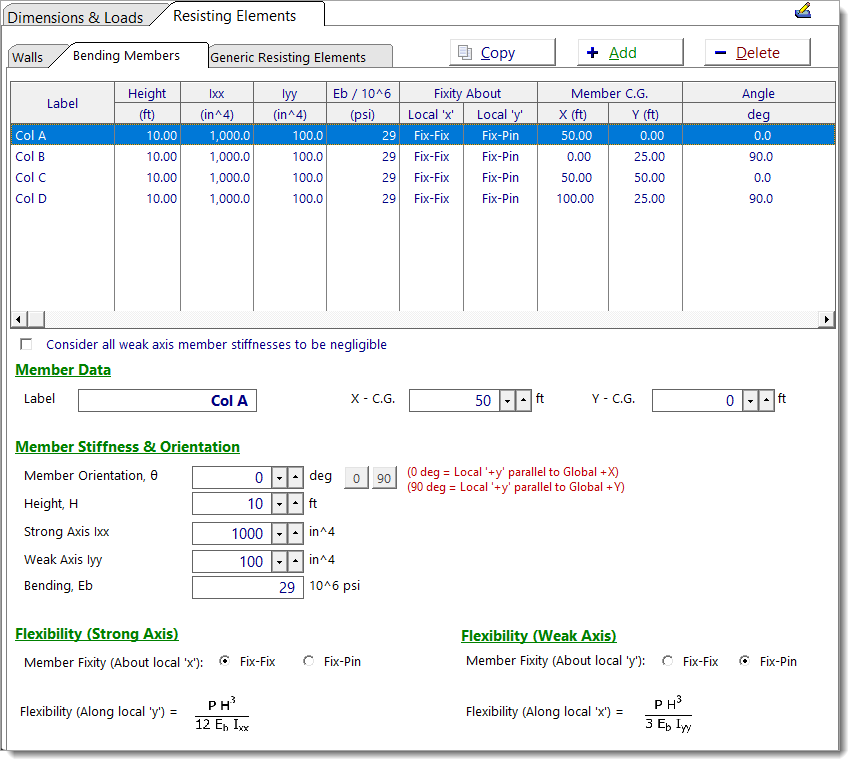The image size is (855, 766).
Task: Click the Angle column header
Action: 758,93
